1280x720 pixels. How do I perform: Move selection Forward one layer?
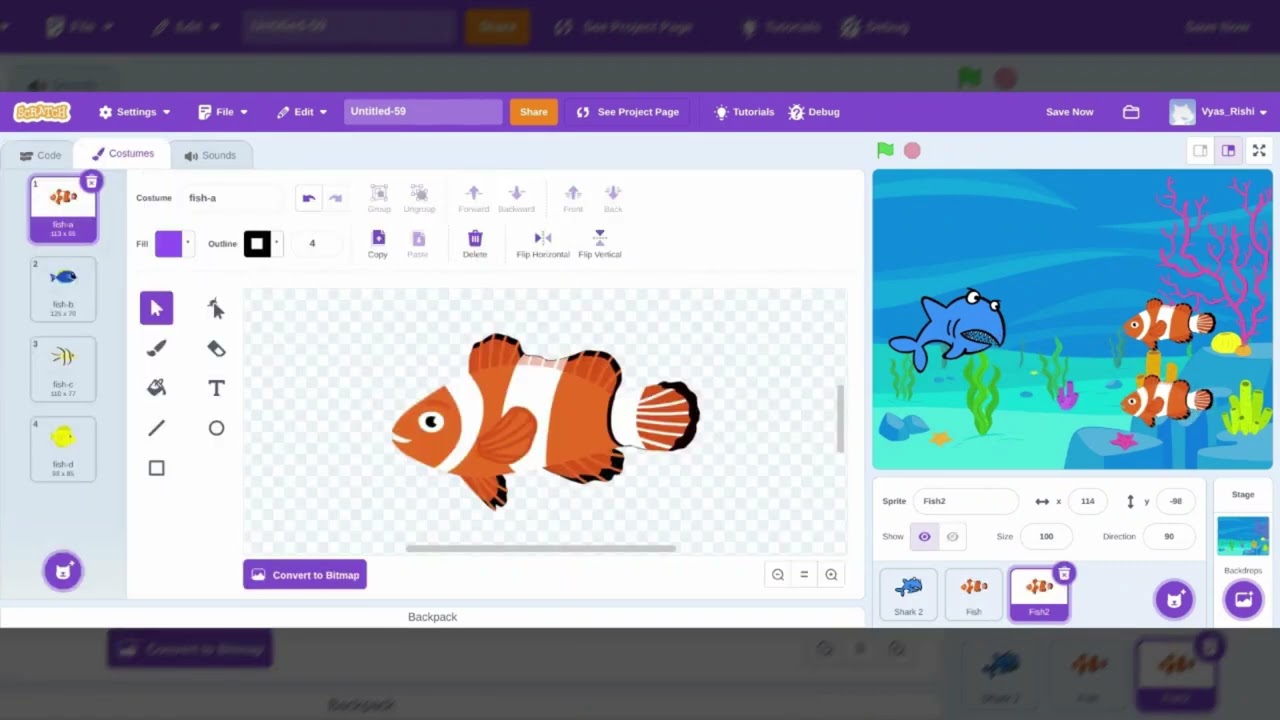[474, 198]
